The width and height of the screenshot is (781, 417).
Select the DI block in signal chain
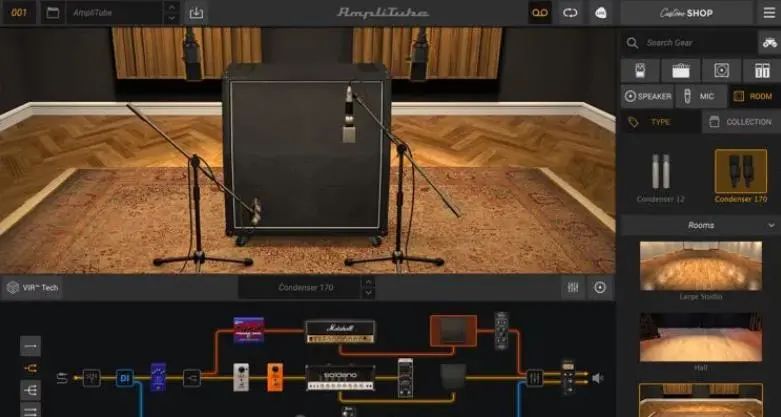(x=125, y=378)
